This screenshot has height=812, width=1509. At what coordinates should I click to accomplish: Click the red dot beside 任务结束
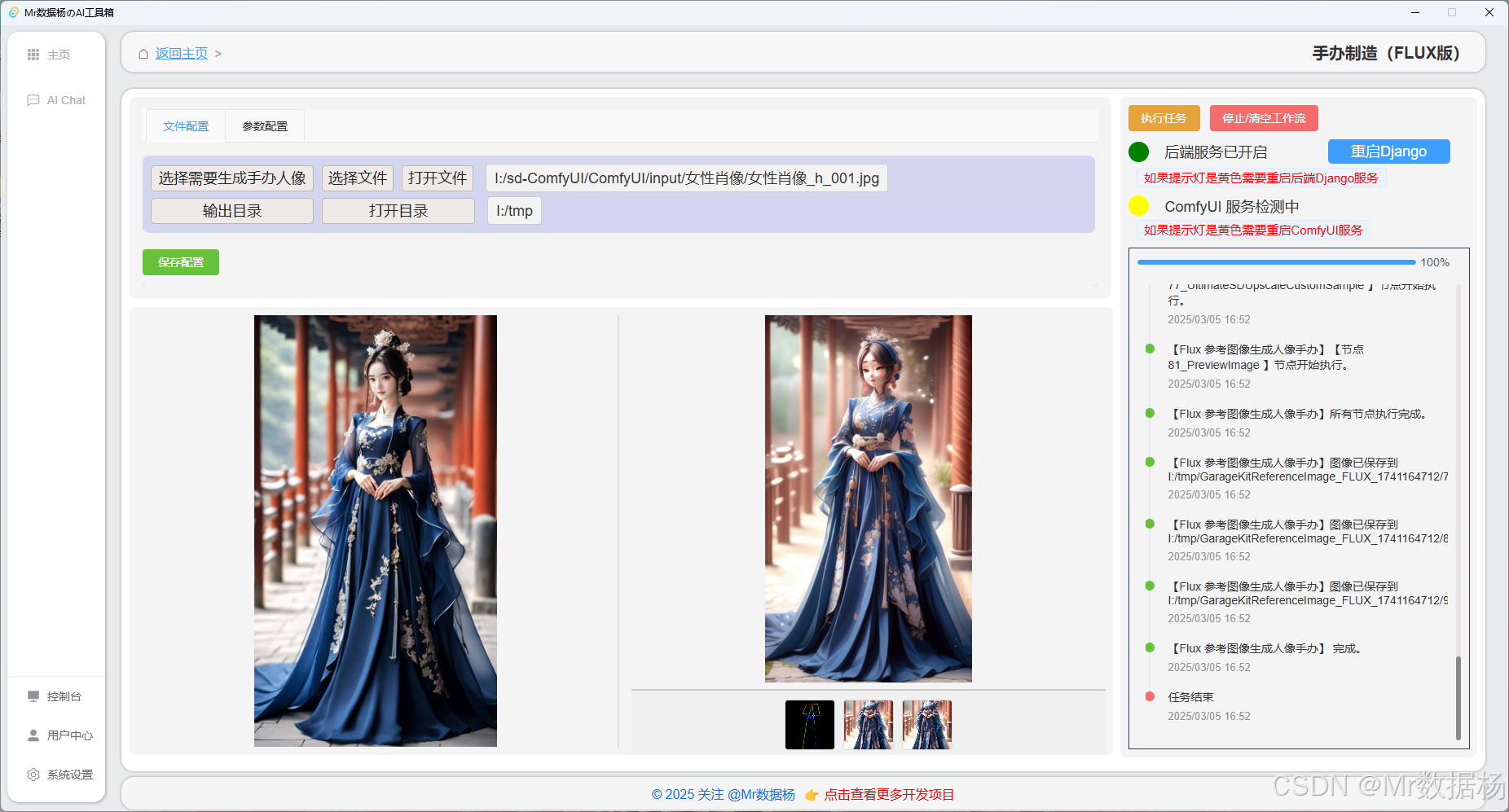click(1150, 696)
